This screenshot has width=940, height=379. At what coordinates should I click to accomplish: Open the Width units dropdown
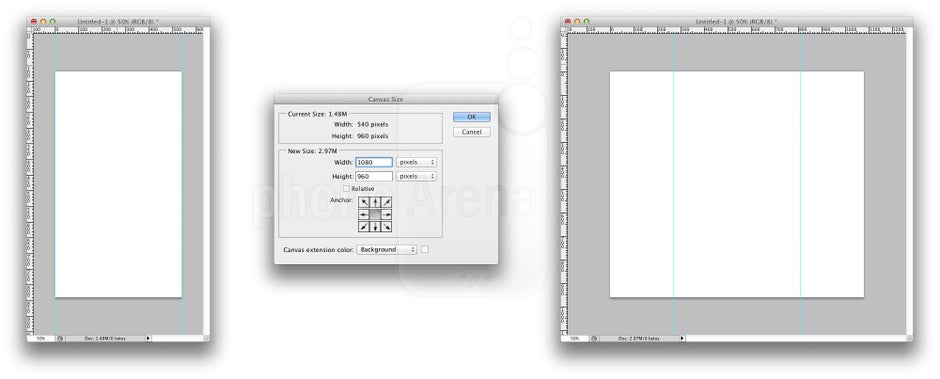[416, 162]
